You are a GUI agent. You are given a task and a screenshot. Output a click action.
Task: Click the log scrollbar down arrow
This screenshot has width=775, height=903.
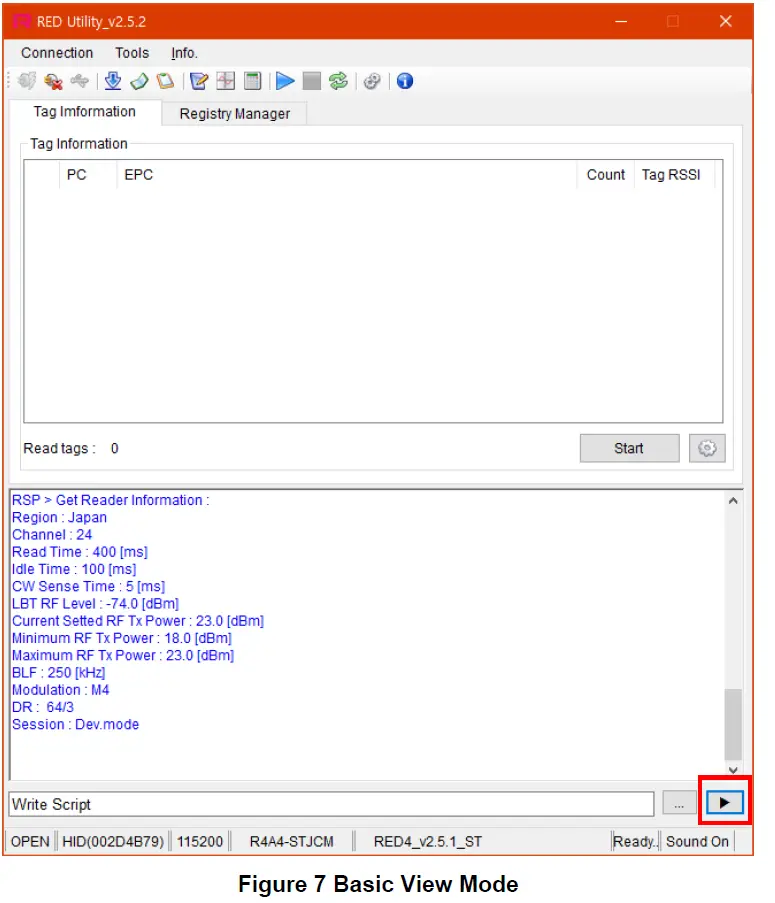pyautogui.click(x=733, y=770)
